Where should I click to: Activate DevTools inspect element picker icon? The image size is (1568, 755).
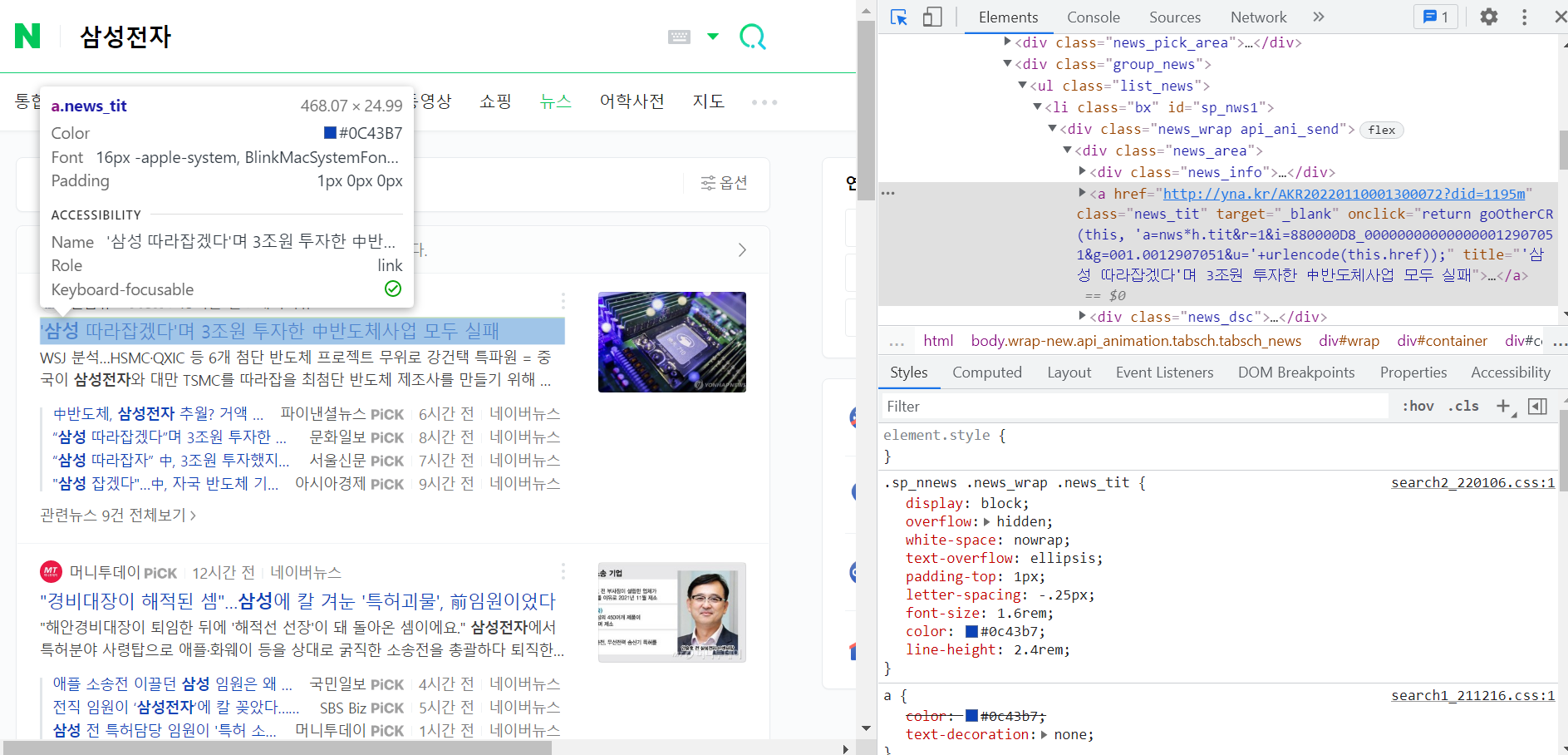[x=899, y=17]
